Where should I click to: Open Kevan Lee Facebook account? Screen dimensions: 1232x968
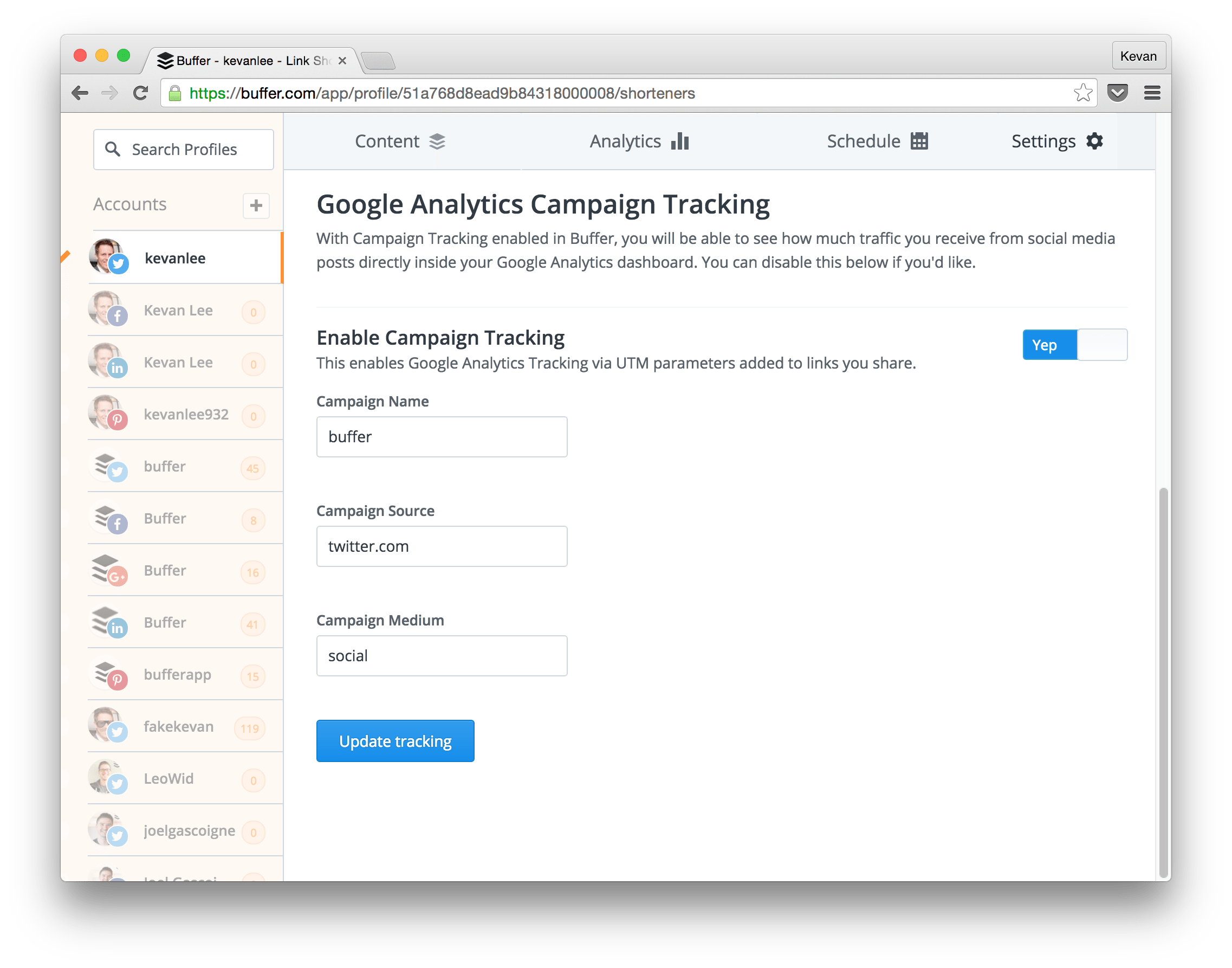[x=185, y=311]
